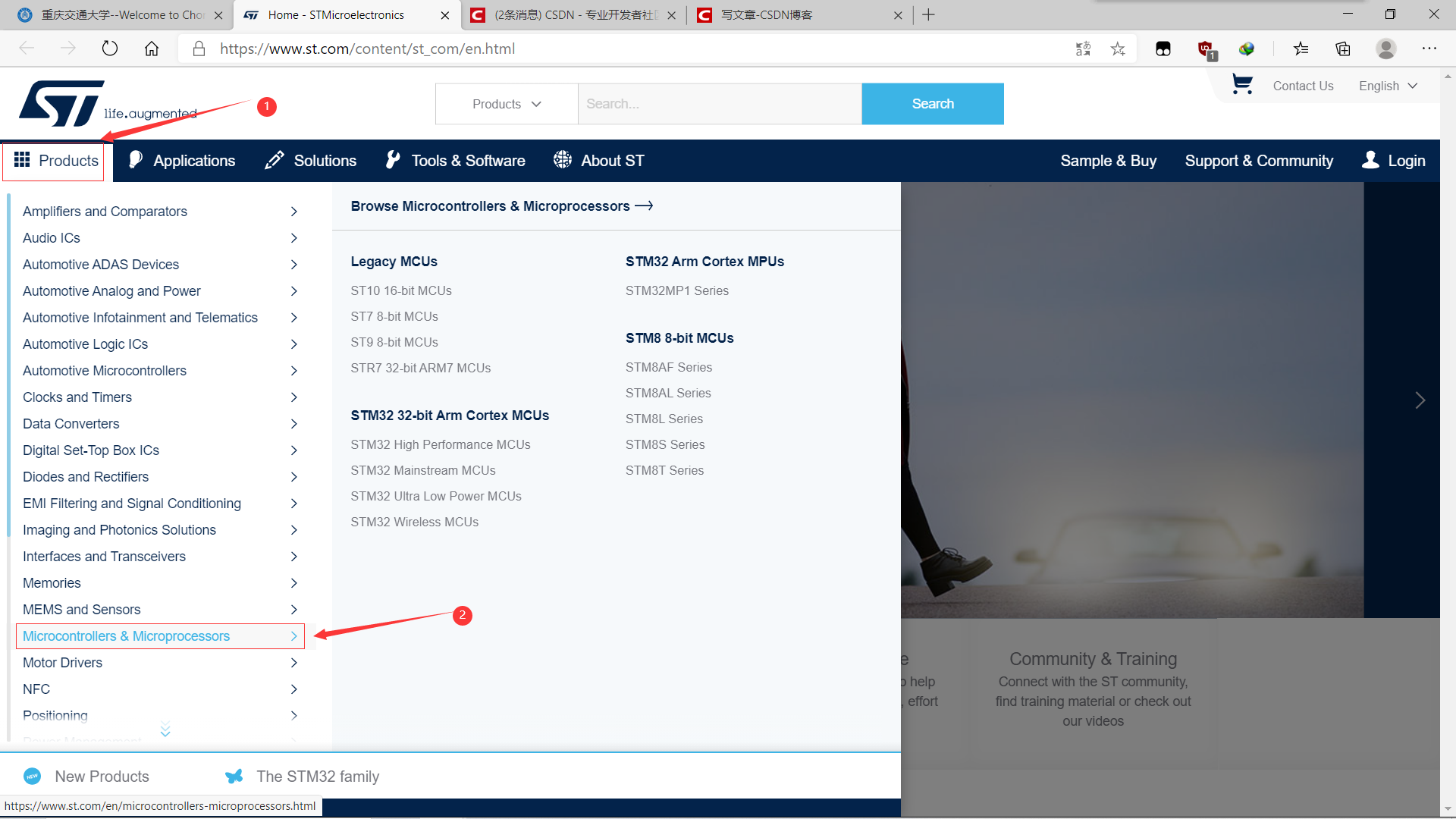Open ST10 16-bit MCUs link
Viewport: 1456px width, 819px height.
(x=401, y=290)
